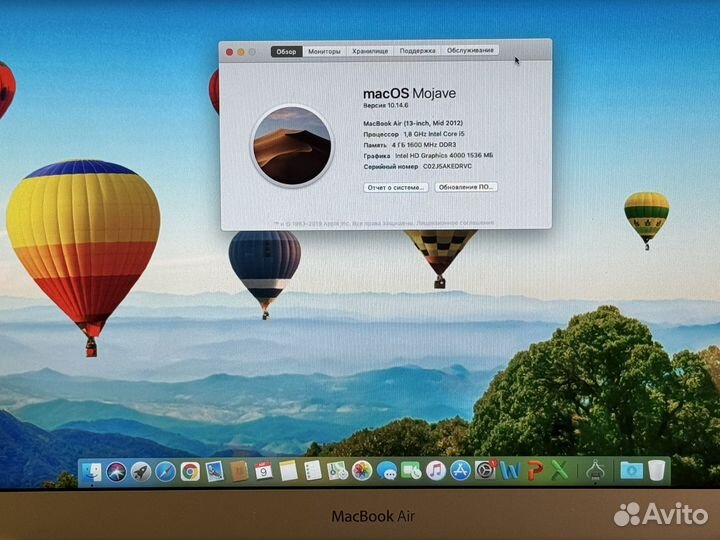Switch to the Мониторы tab
This screenshot has width=720, height=540.
(x=324, y=51)
